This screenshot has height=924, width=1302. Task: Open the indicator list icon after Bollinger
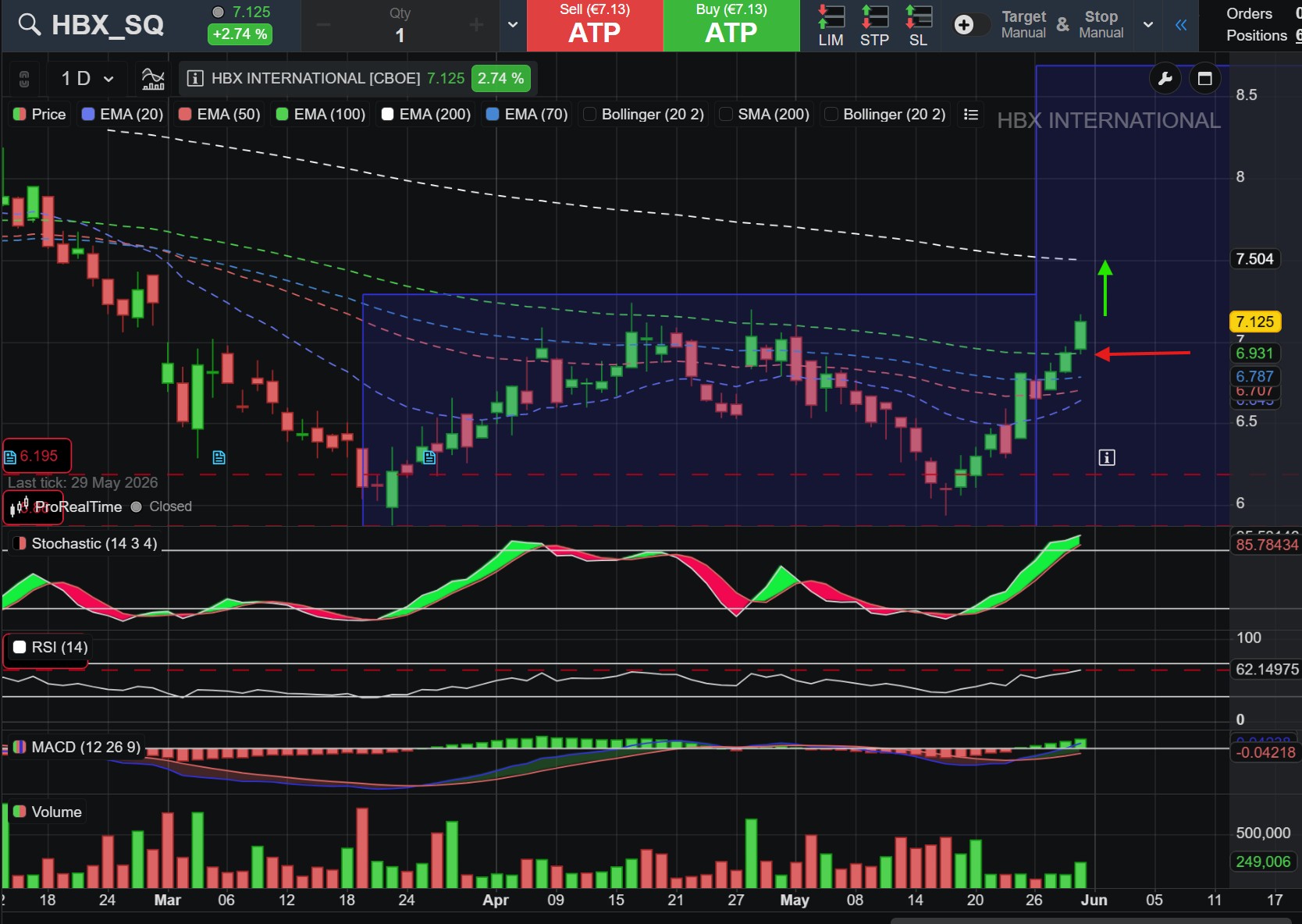click(x=971, y=115)
